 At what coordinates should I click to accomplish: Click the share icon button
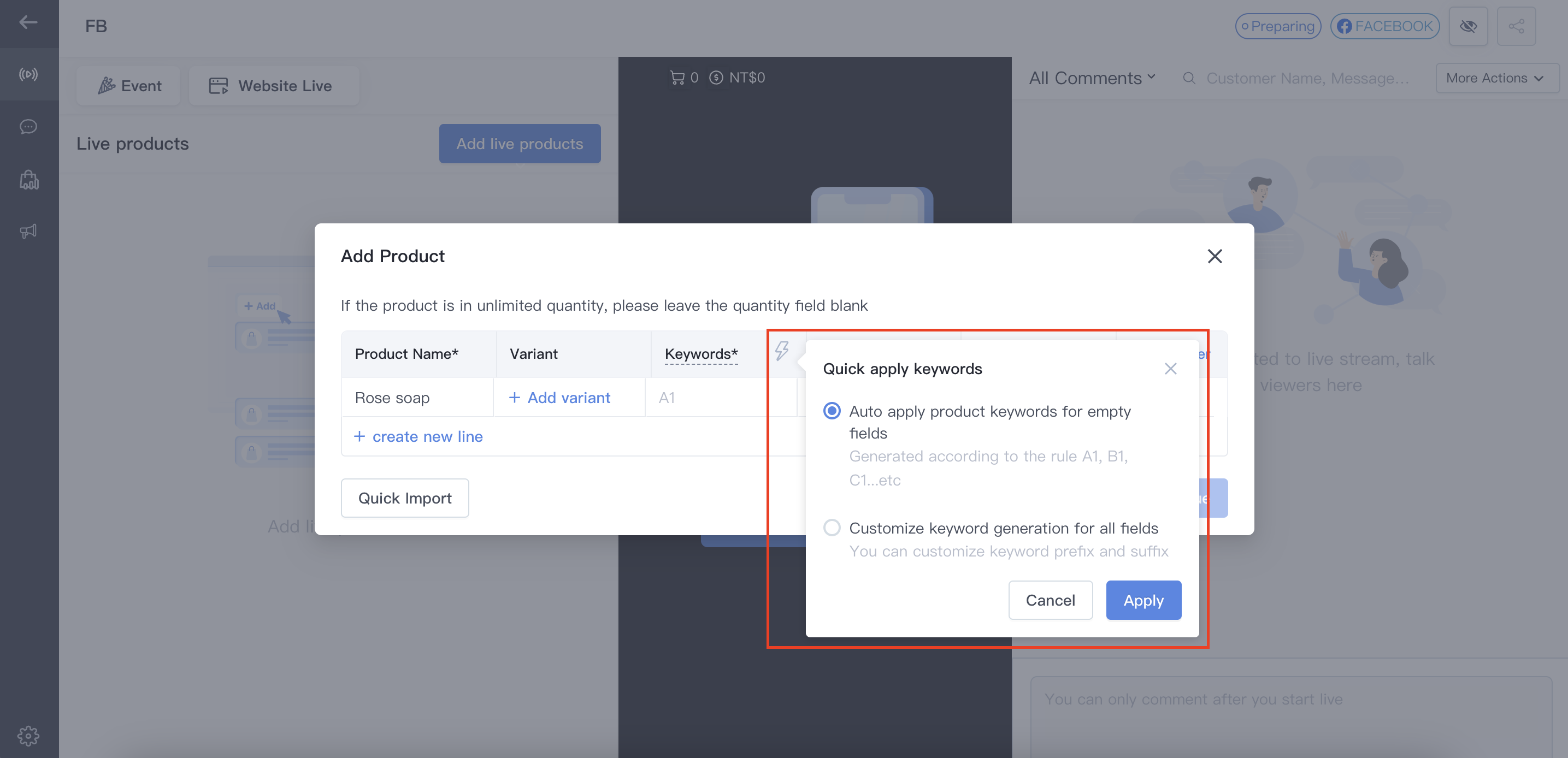pyautogui.click(x=1516, y=26)
